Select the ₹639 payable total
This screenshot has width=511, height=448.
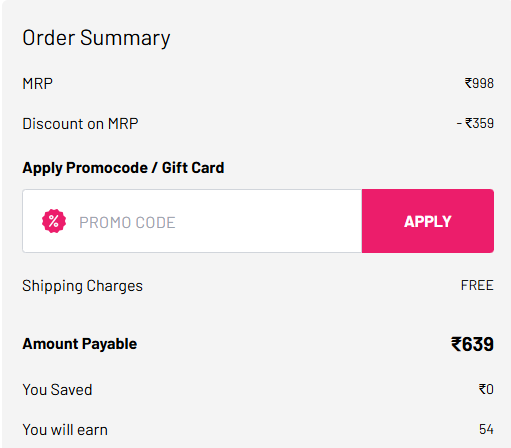click(472, 344)
